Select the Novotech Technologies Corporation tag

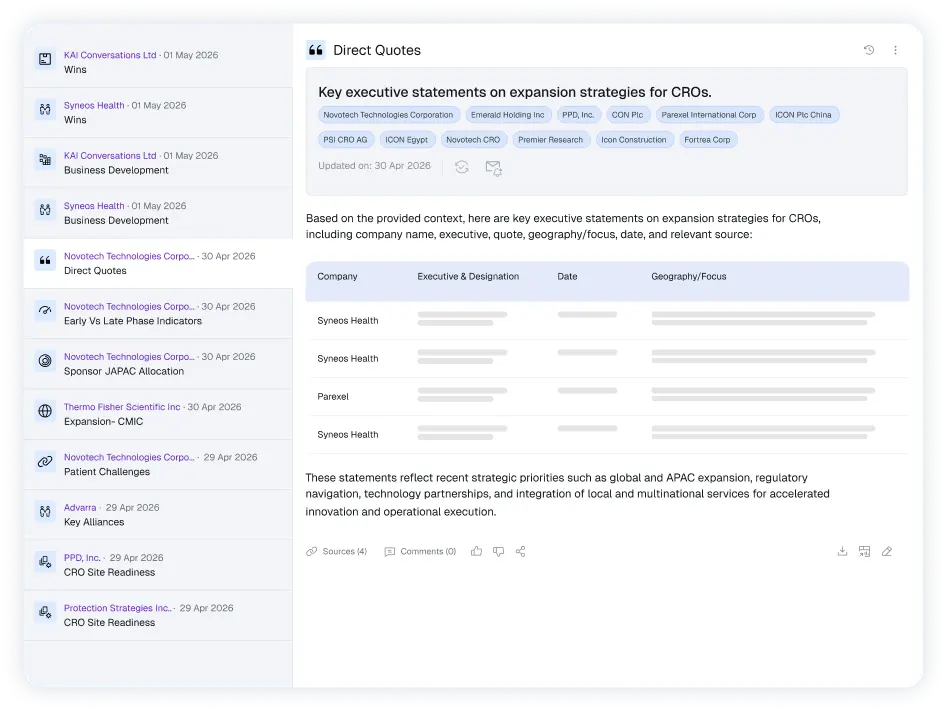coord(388,115)
